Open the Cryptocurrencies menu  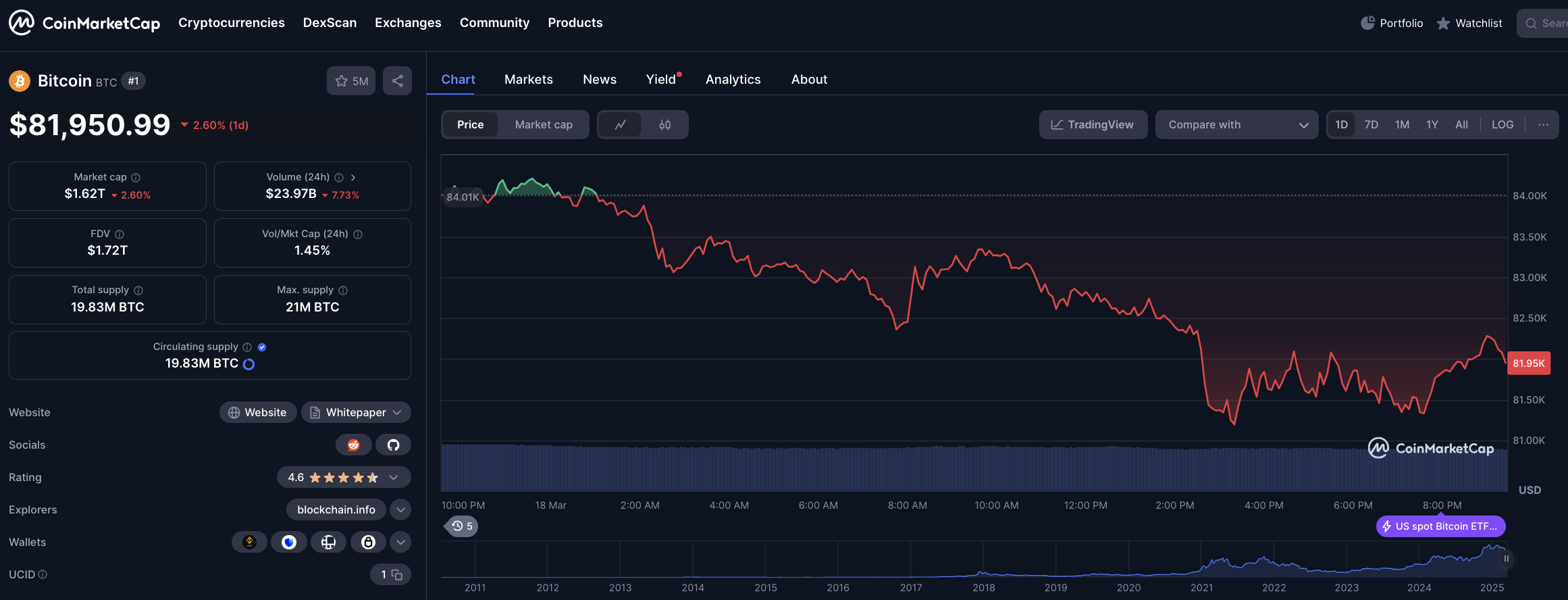[232, 23]
